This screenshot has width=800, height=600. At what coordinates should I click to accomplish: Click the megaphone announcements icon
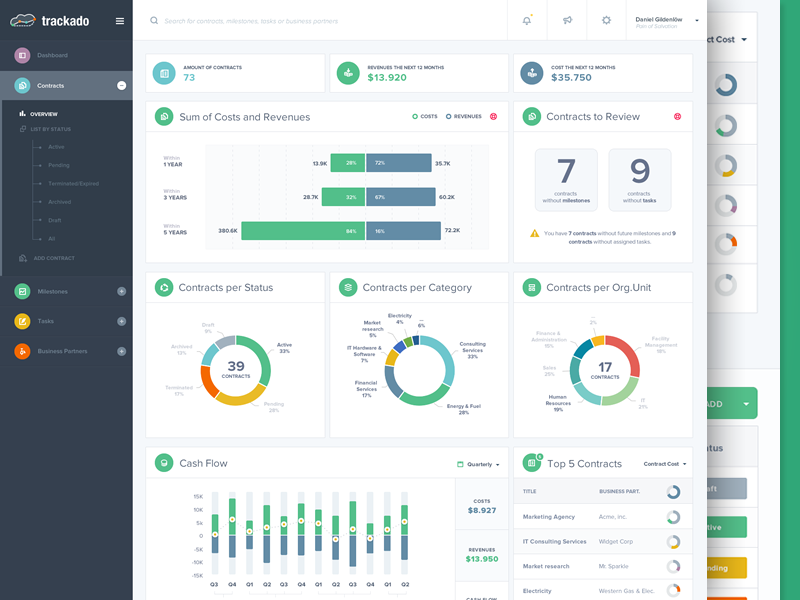(567, 20)
